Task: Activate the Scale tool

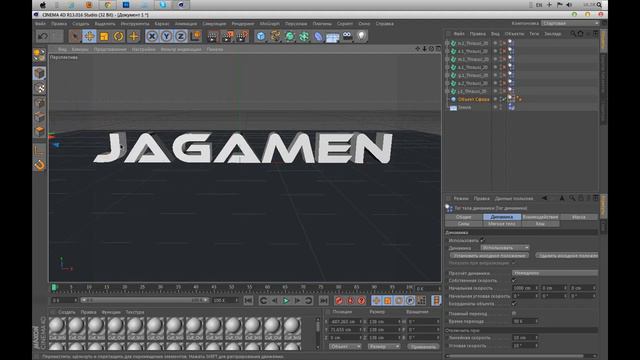Action: tap(104, 36)
